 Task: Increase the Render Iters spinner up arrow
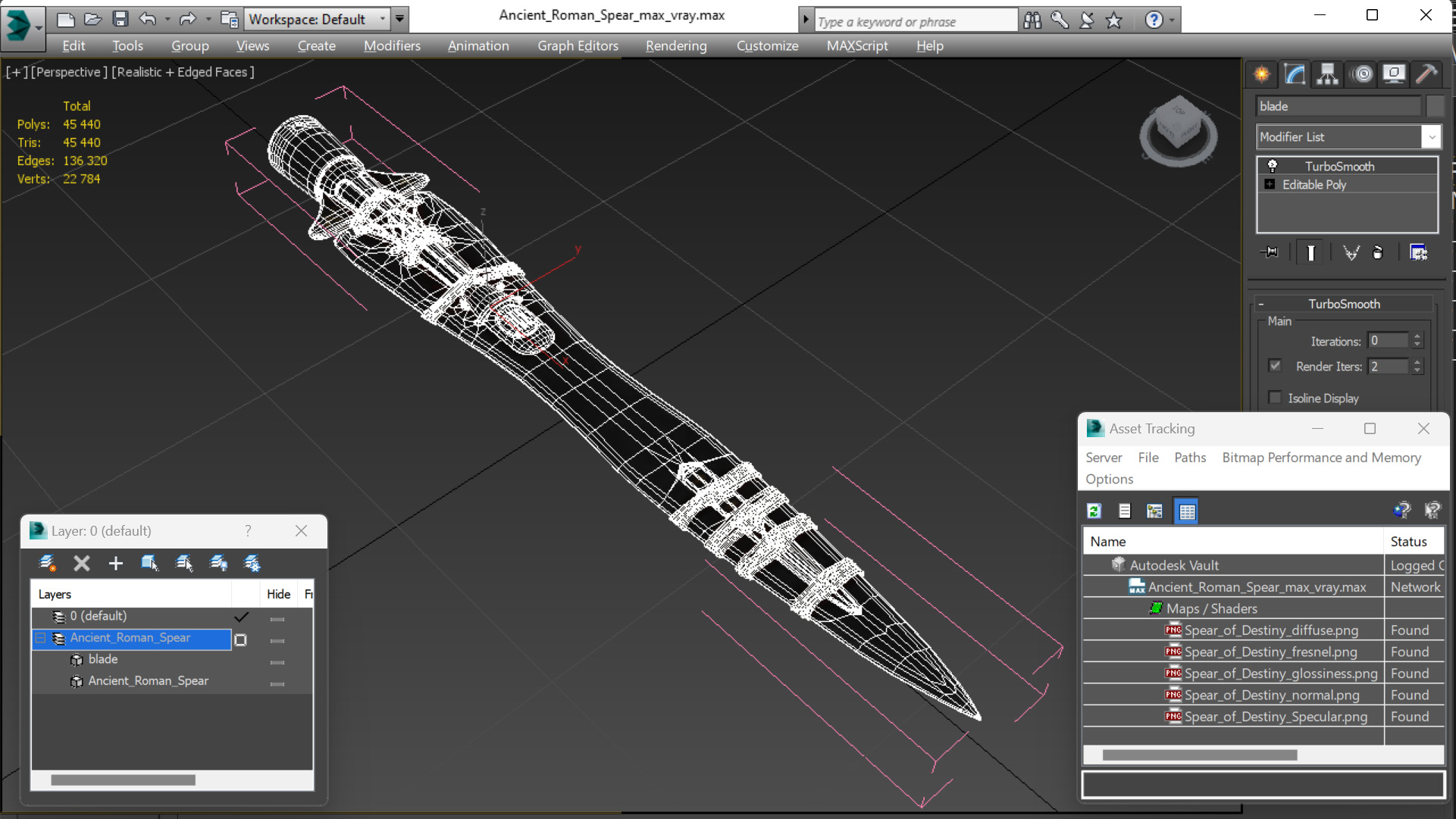[1417, 361]
